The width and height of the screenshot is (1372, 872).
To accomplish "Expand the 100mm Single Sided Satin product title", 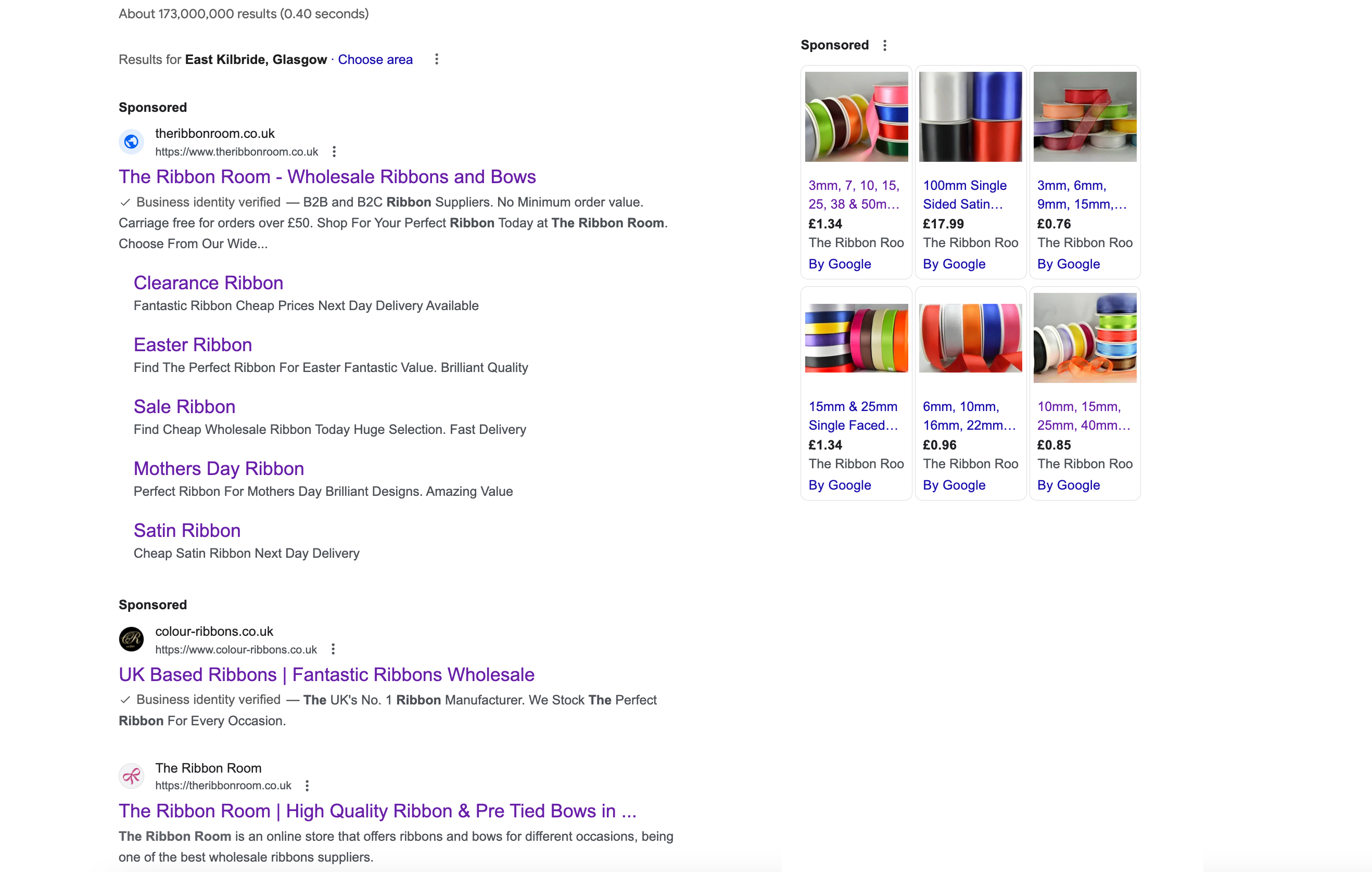I will pos(964,194).
